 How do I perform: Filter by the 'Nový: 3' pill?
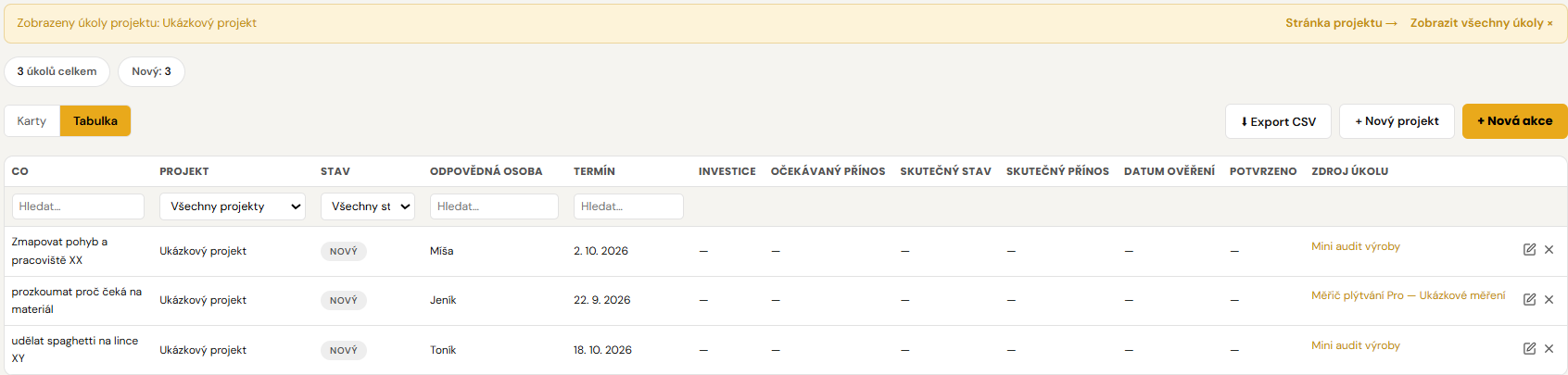[151, 71]
